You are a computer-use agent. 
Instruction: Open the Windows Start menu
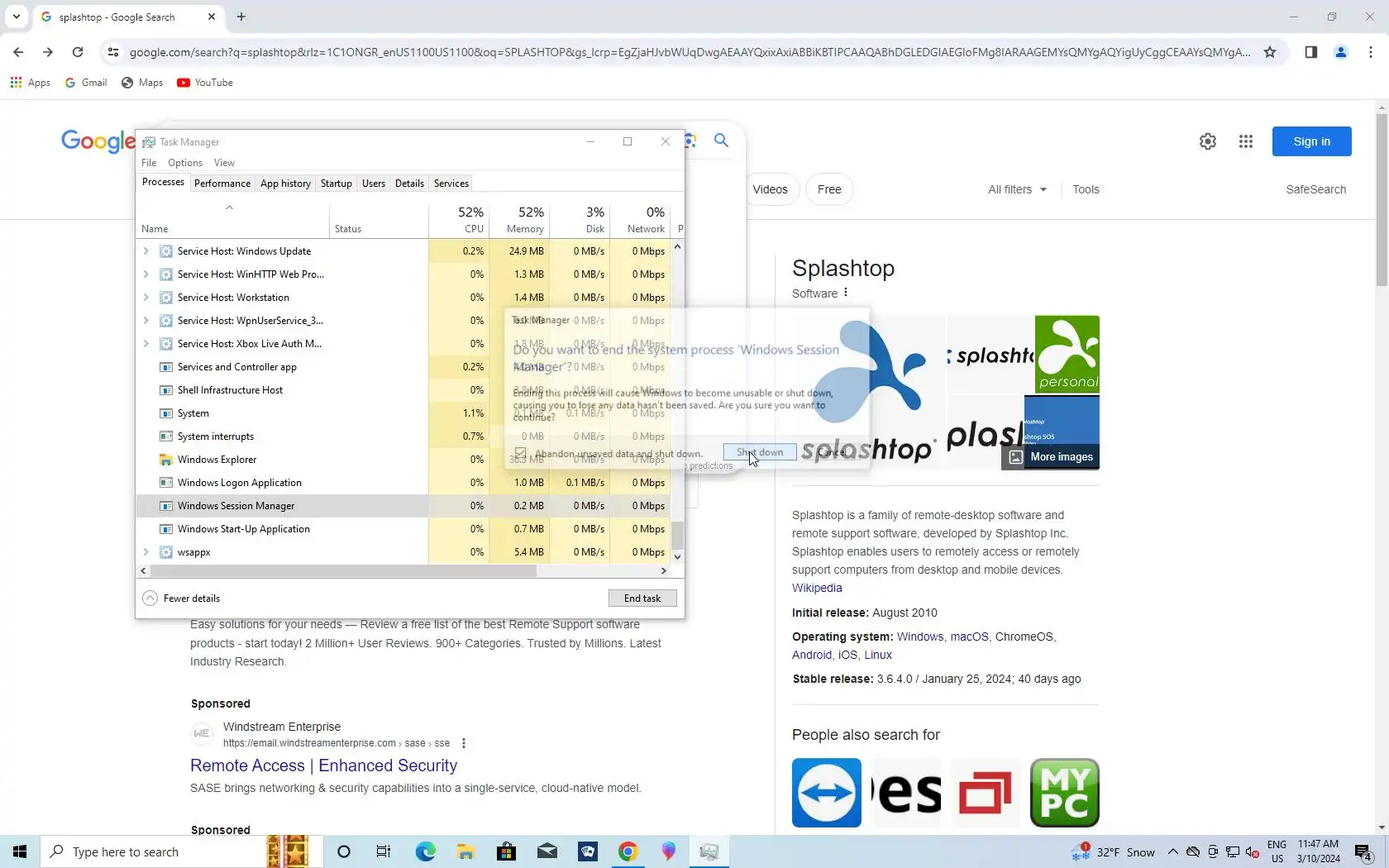(20, 851)
